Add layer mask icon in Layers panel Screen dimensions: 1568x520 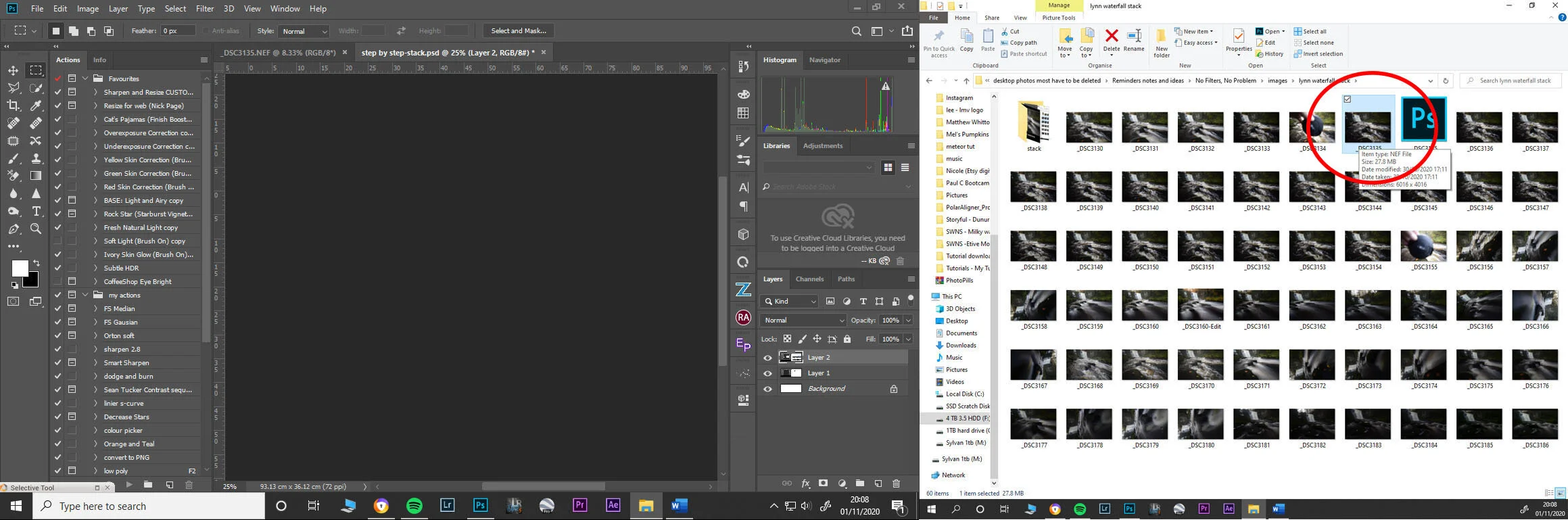click(823, 483)
